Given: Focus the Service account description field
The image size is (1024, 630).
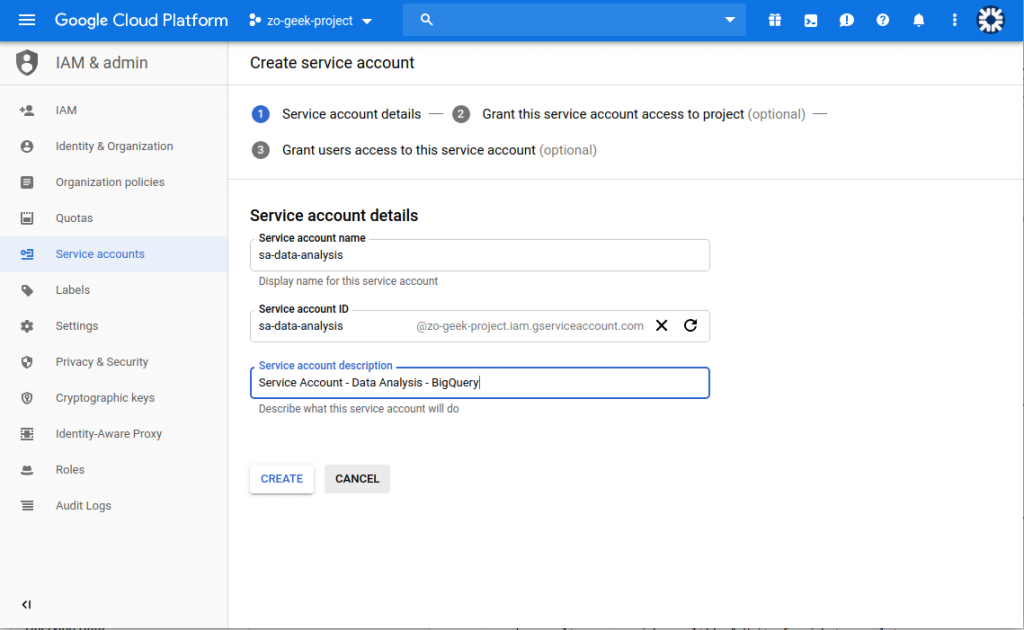Looking at the screenshot, I should (480, 383).
